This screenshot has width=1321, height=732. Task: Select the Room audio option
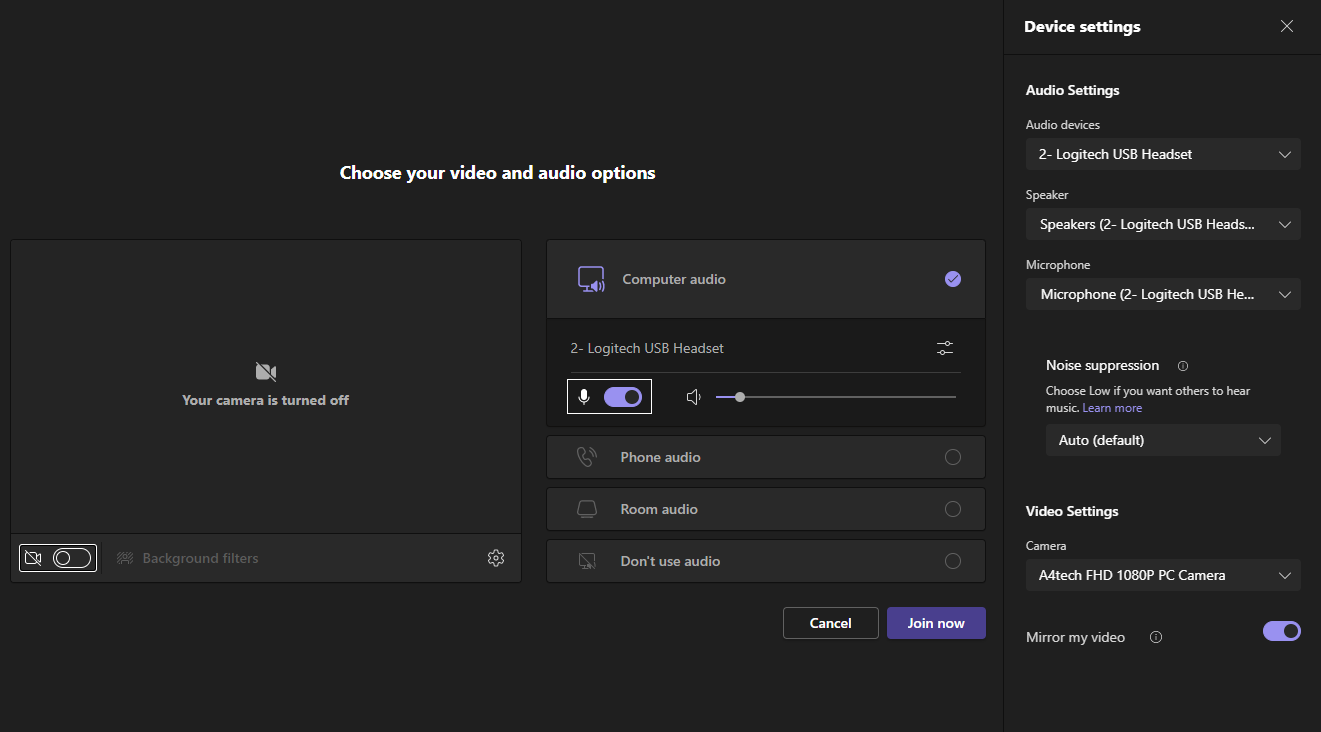click(952, 509)
